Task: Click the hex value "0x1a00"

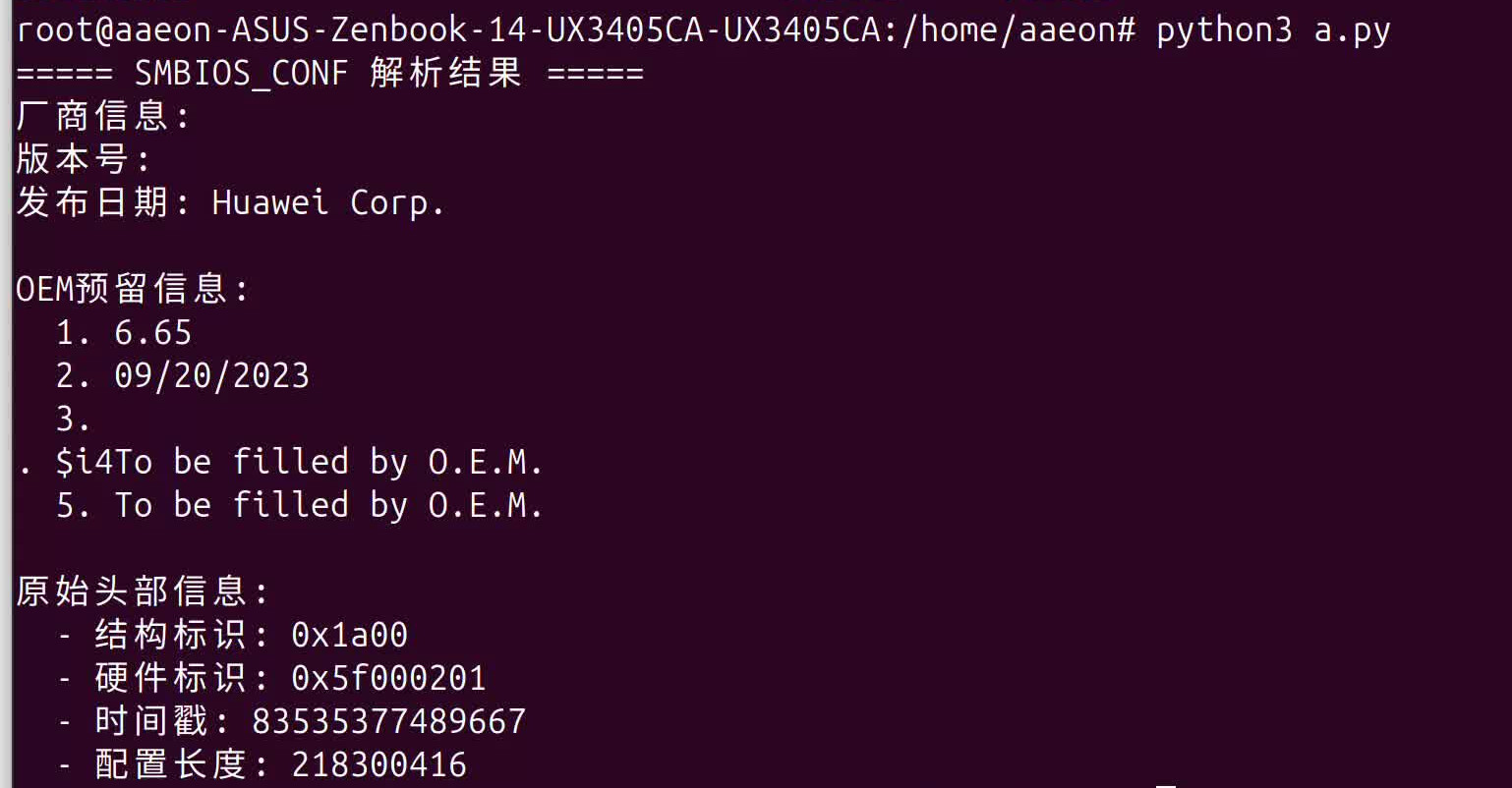Action: tap(349, 635)
